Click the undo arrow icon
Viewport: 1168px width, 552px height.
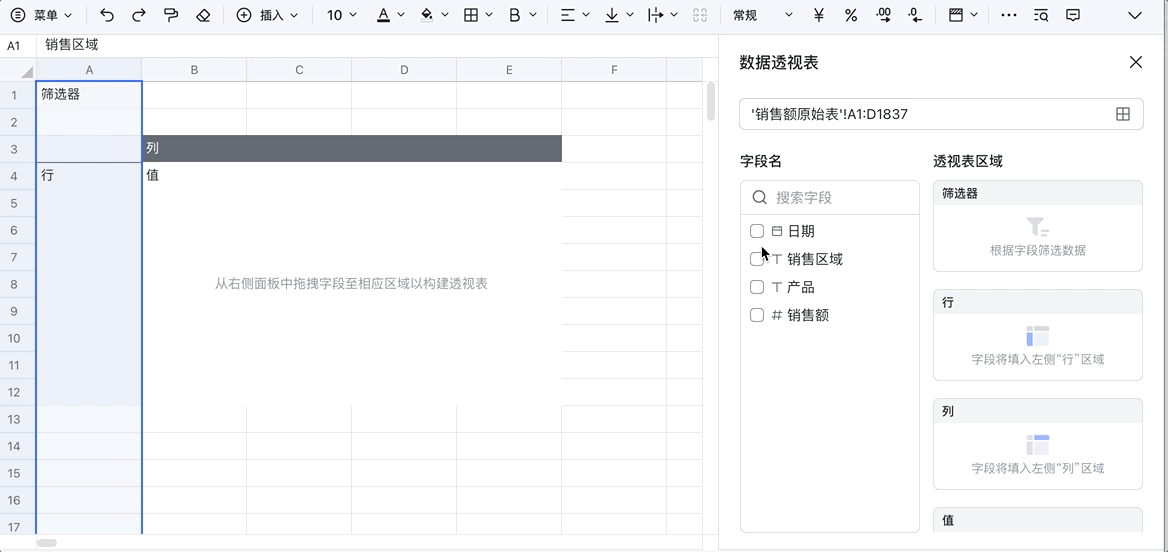[x=107, y=15]
